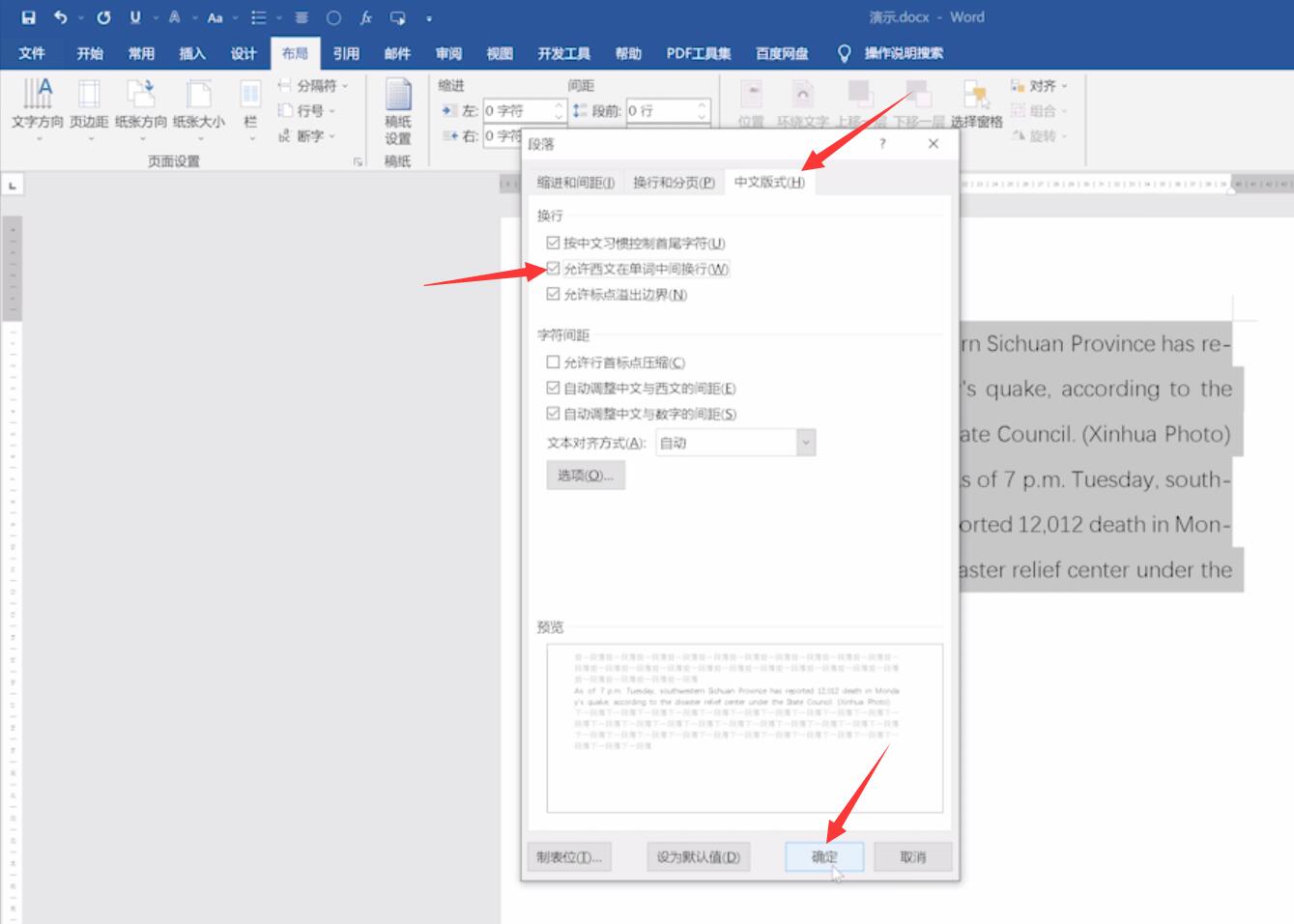The height and width of the screenshot is (924, 1294).
Task: Open the 引用 (References) ribbon tab
Action: [346, 53]
